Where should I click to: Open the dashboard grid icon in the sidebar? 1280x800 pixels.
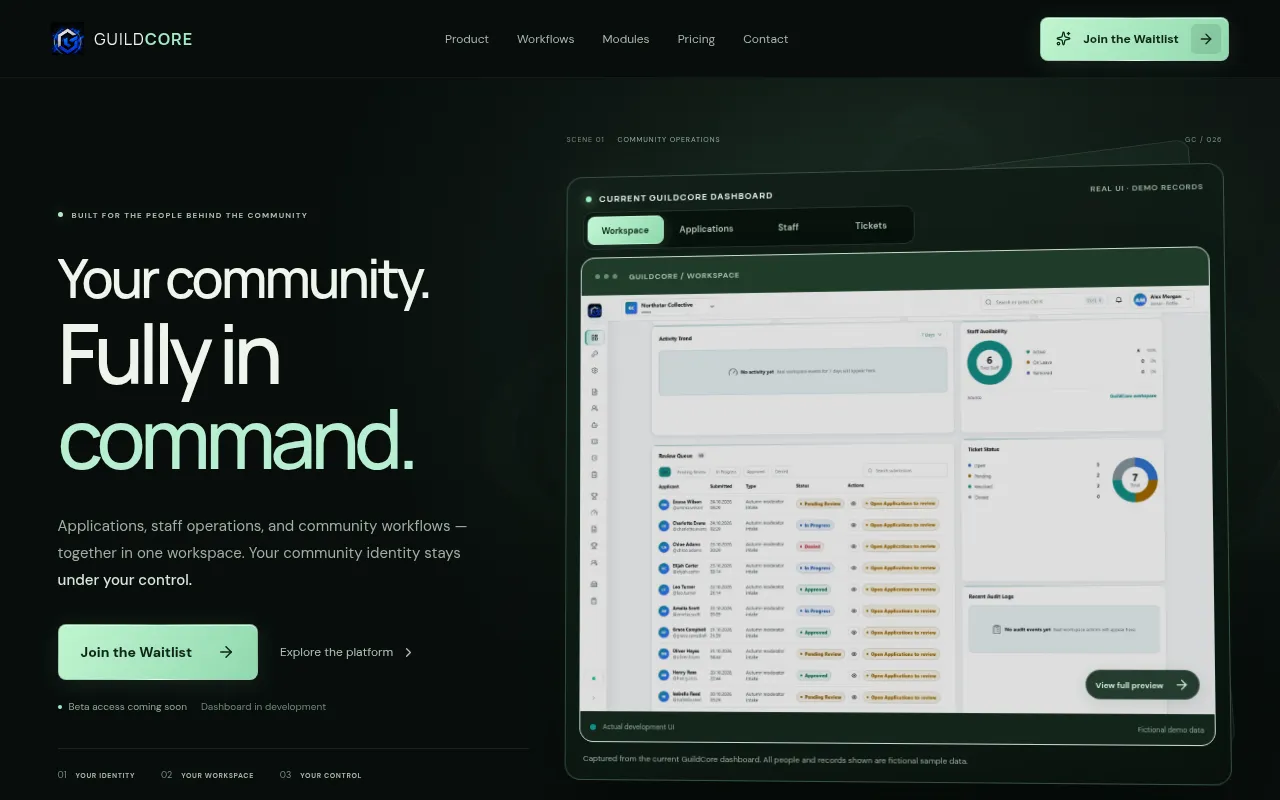[x=594, y=338]
